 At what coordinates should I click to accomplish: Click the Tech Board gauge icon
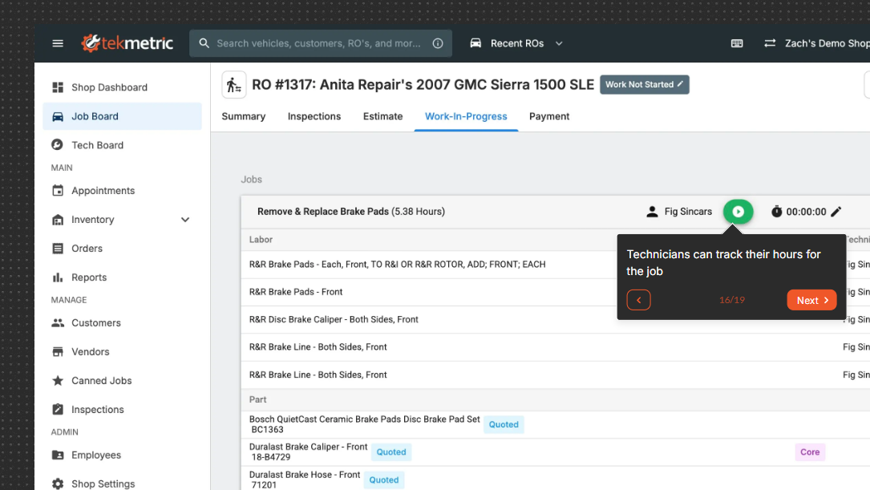click(x=57, y=145)
